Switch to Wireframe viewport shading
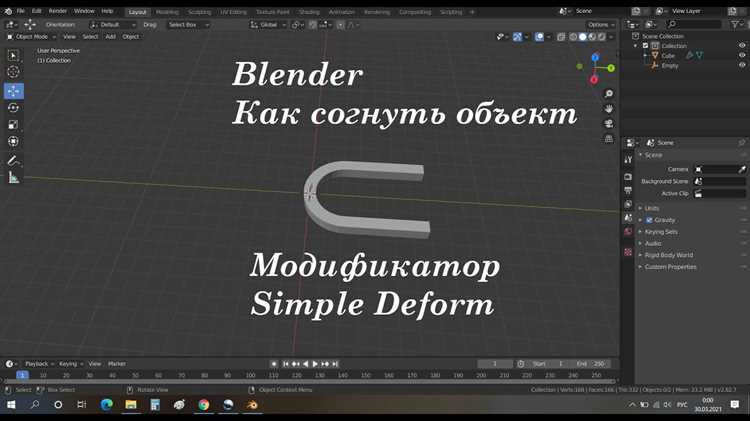The width and height of the screenshot is (750, 421). click(x=573, y=37)
